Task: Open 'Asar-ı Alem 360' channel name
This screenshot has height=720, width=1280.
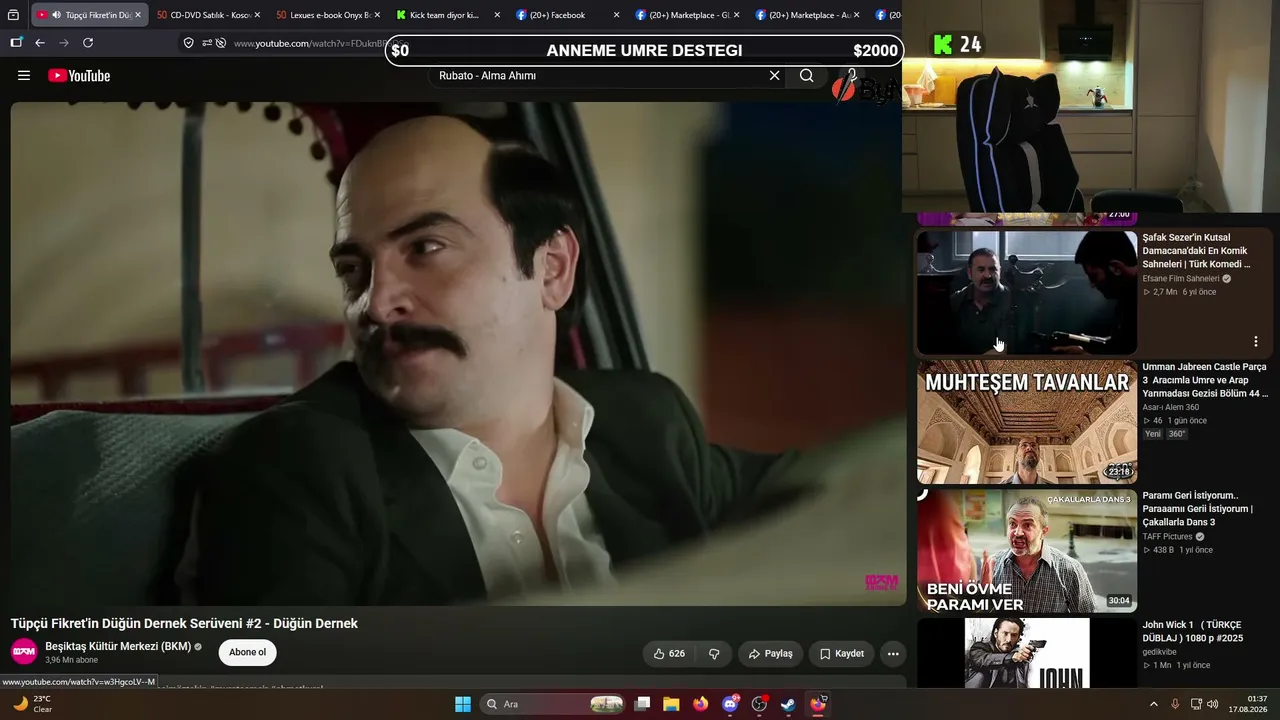Action: (x=1171, y=407)
